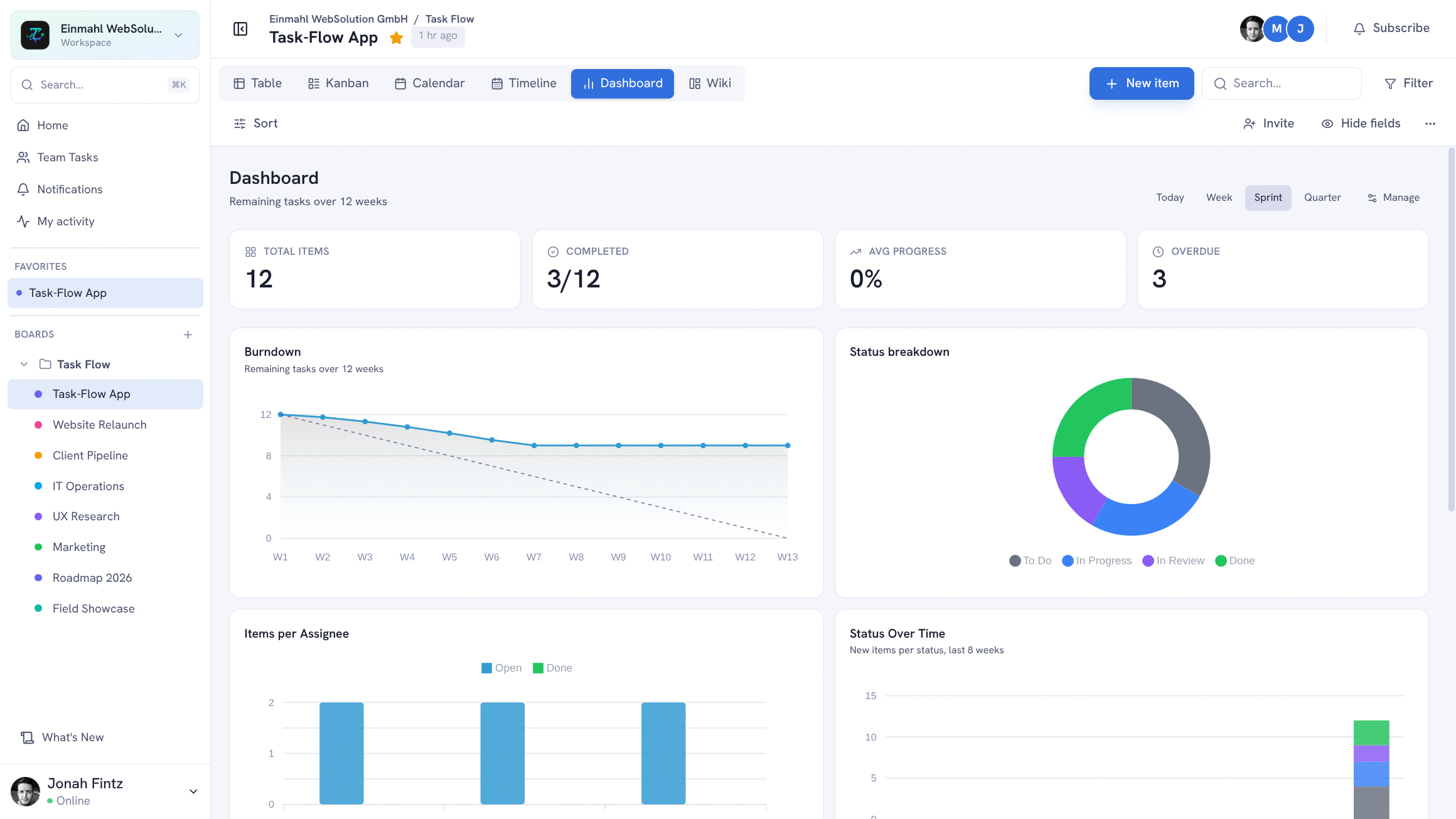Image resolution: width=1456 pixels, height=819 pixels.
Task: Collapse the Task Flow folder chevron
Action: tap(24, 365)
